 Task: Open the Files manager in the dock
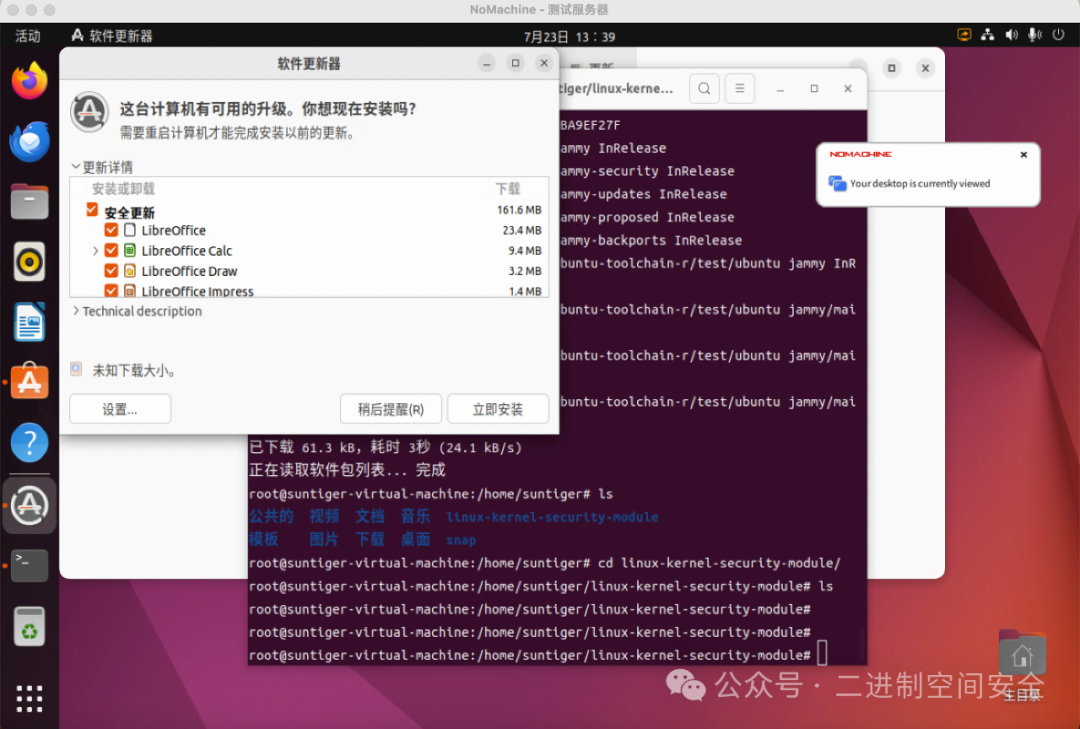(29, 202)
